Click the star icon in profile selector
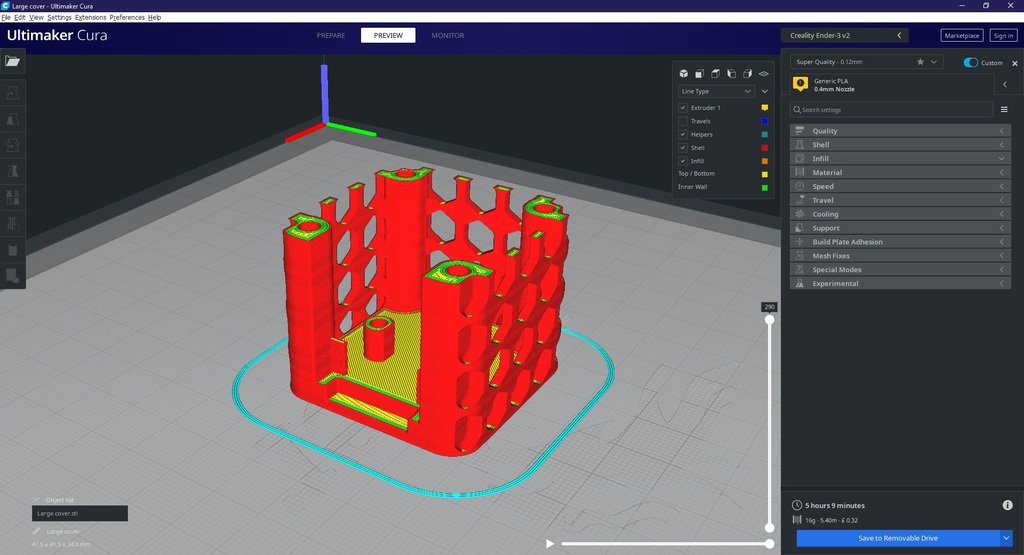The height and width of the screenshot is (555, 1024). click(x=920, y=62)
